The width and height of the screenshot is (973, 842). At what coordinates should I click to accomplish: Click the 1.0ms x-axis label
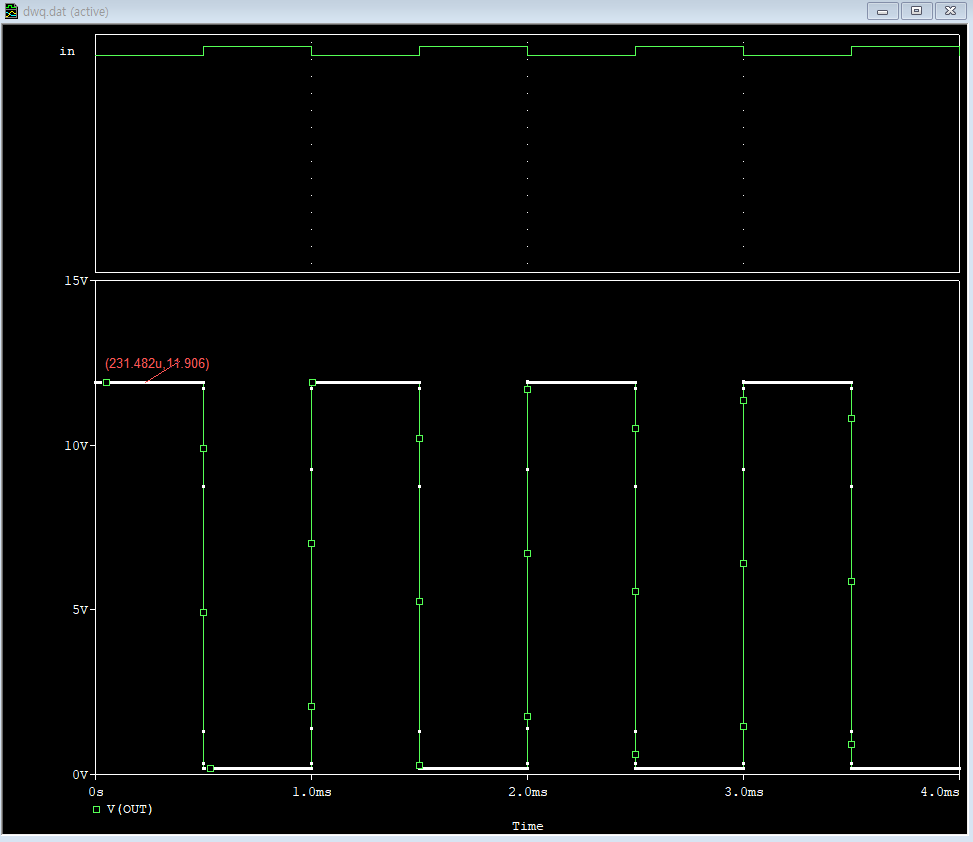tap(312, 792)
